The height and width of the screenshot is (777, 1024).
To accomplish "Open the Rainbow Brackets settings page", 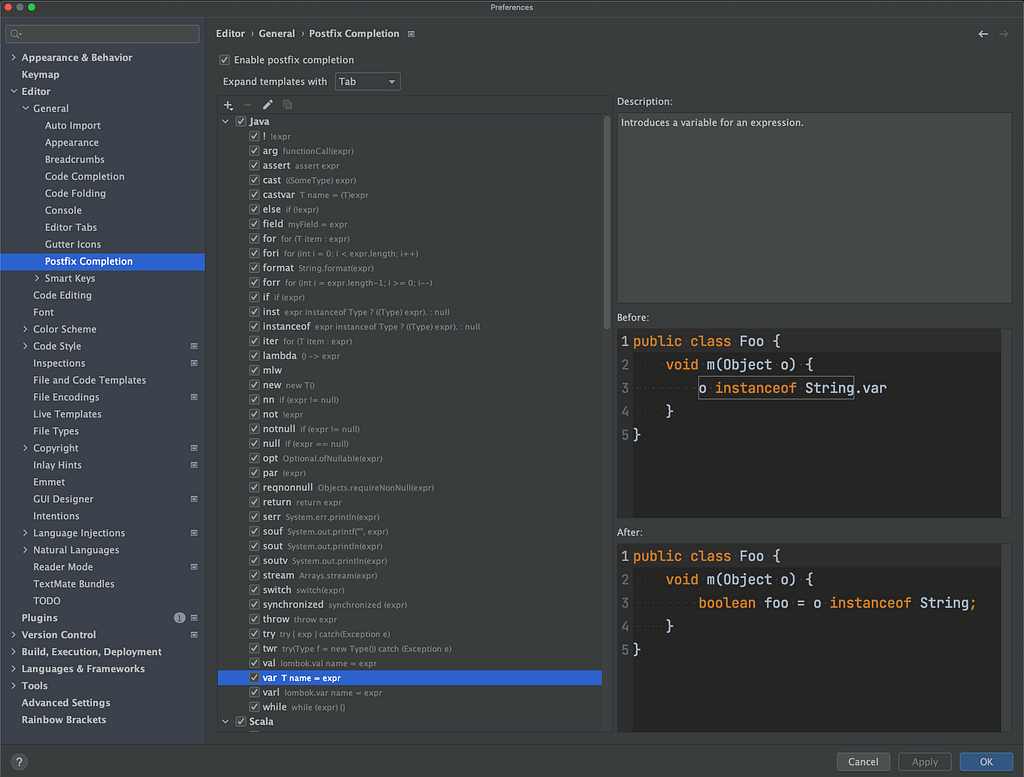I will click(x=64, y=720).
